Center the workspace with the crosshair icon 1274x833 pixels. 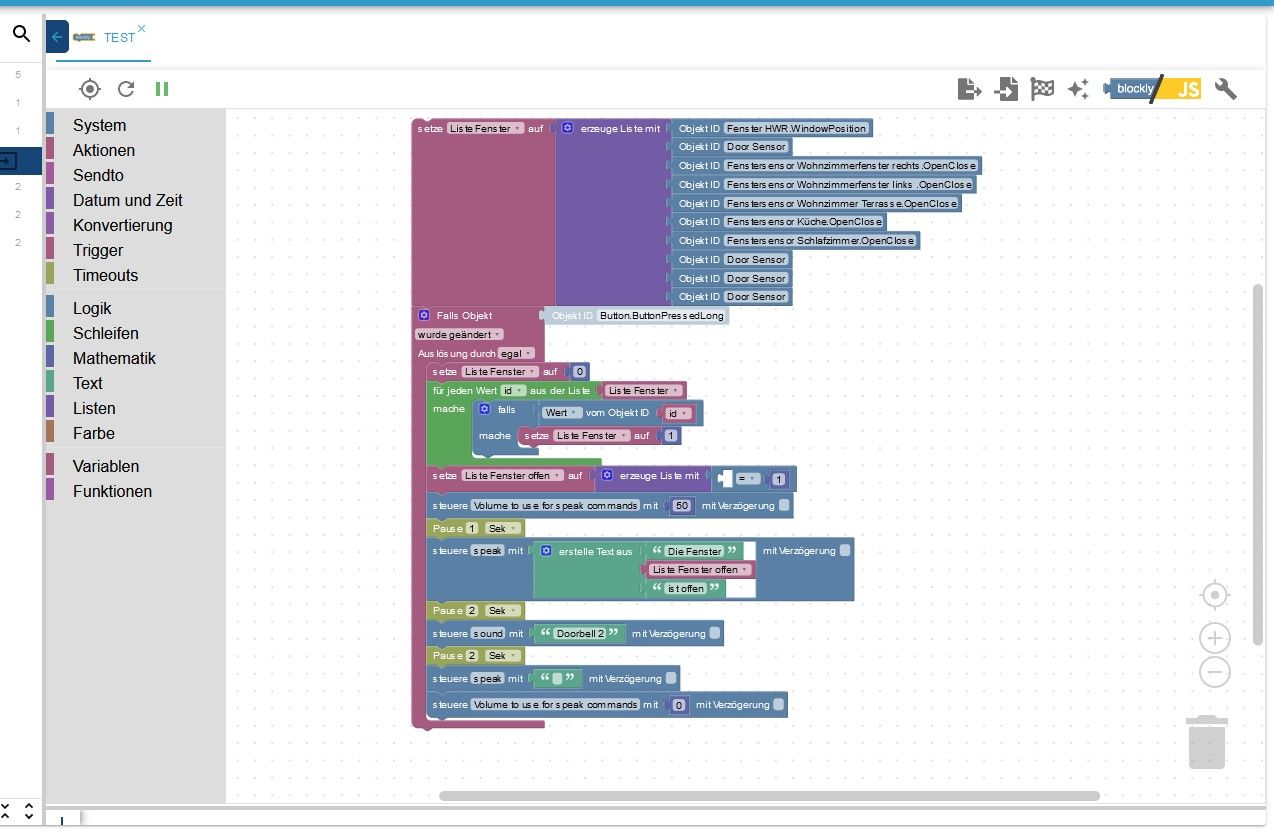tap(1215, 595)
